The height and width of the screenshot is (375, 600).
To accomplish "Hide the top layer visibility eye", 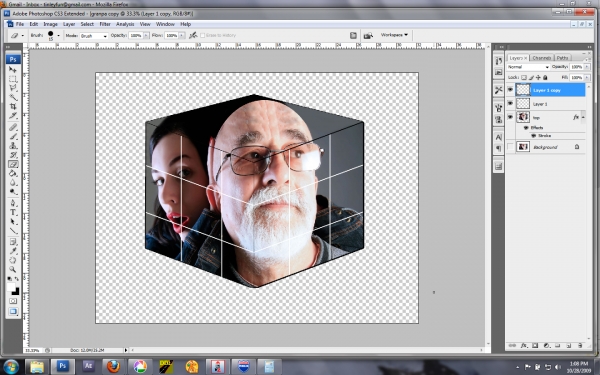I will [x=510, y=117].
